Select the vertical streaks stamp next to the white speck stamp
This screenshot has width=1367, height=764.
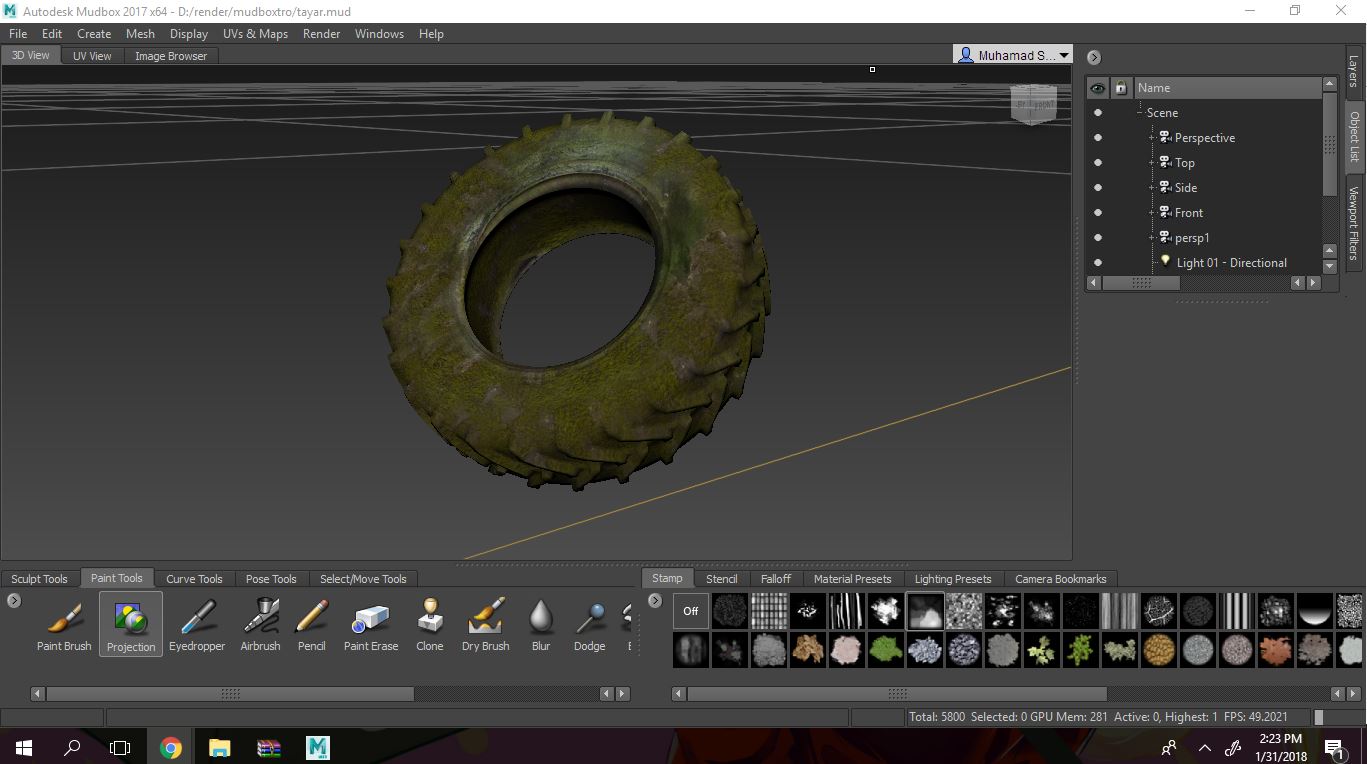[x=847, y=611]
